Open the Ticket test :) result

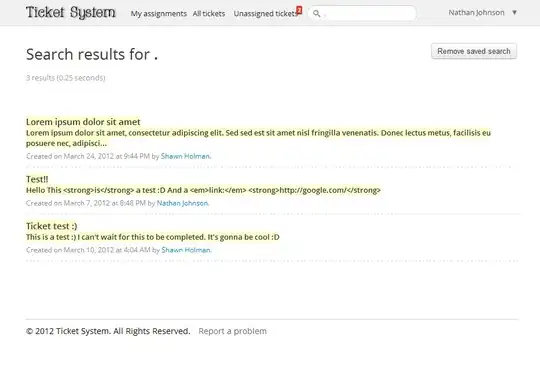pyautogui.click(x=52, y=226)
